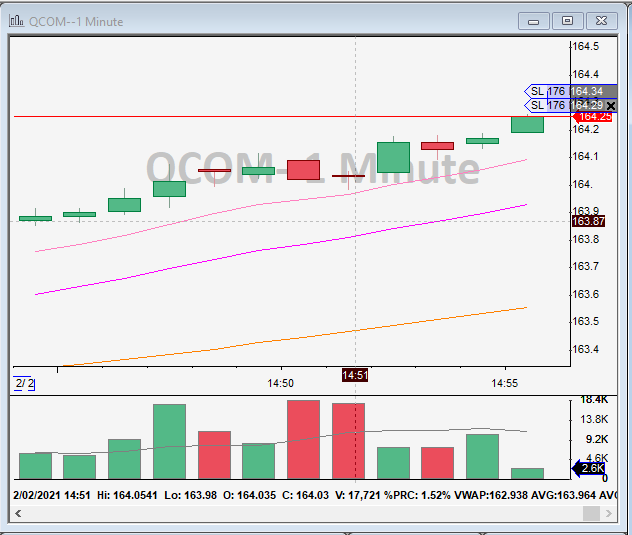Click the horizontal scrollbar thumb

[x=592, y=513]
